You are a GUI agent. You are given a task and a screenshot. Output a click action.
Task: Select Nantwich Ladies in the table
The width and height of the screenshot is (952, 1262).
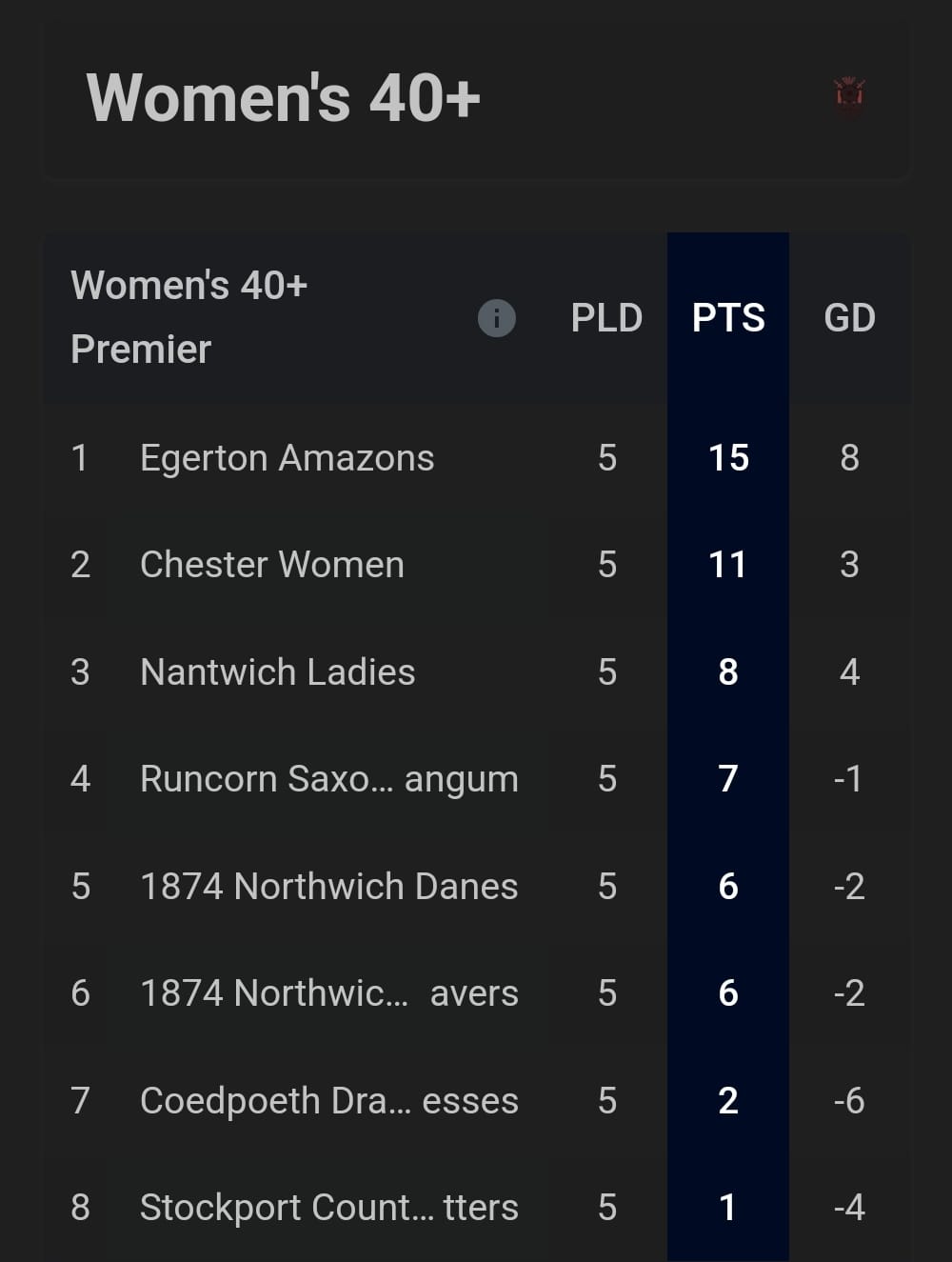[476, 672]
